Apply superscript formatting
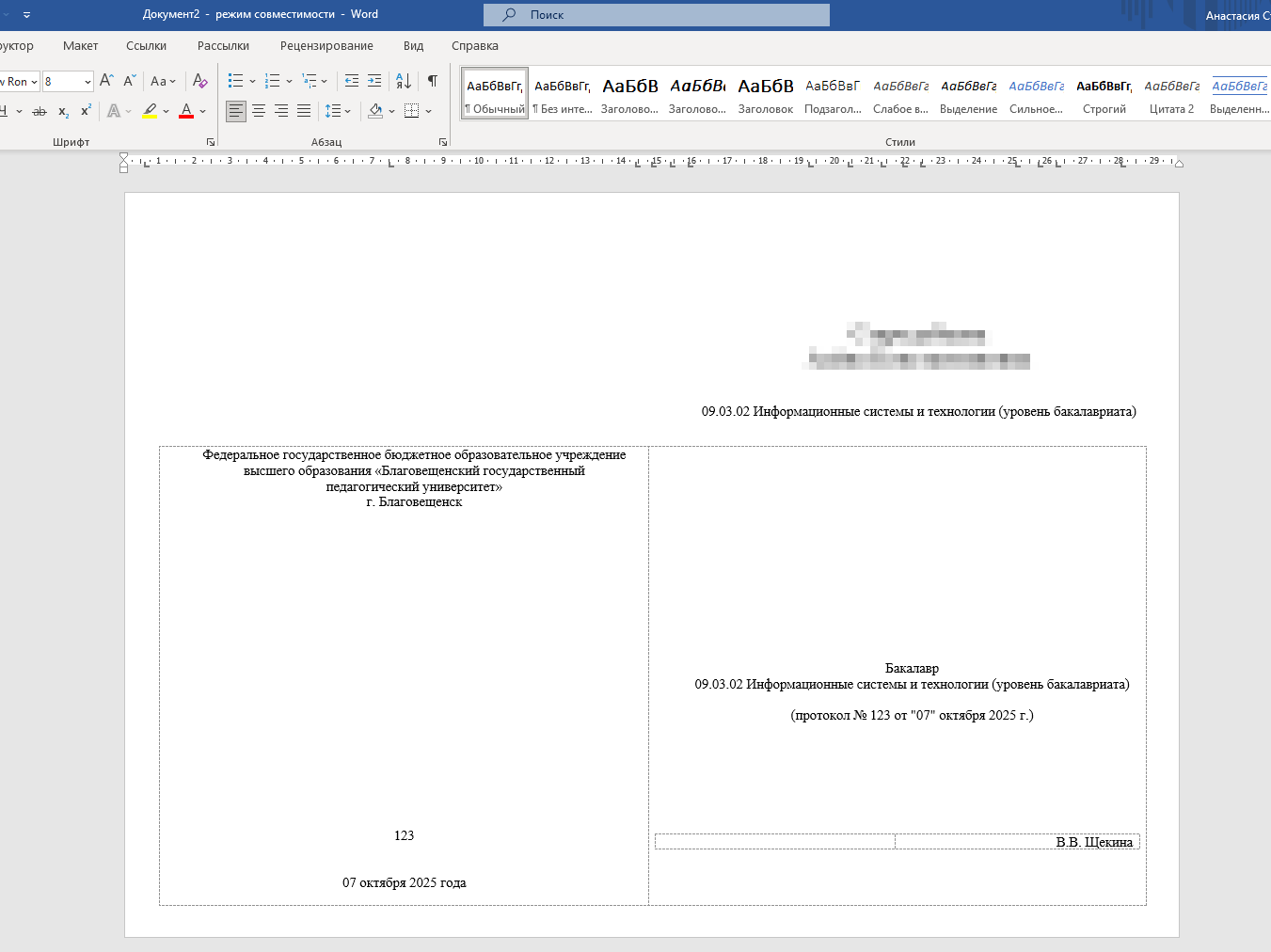This screenshot has height=952, width=1271. 86,111
